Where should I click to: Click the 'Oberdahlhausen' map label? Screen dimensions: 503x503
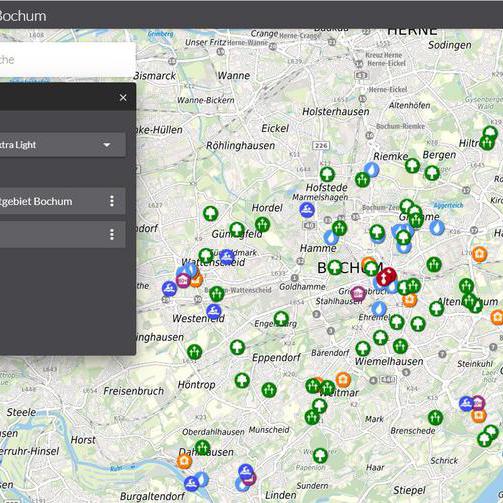point(213,432)
